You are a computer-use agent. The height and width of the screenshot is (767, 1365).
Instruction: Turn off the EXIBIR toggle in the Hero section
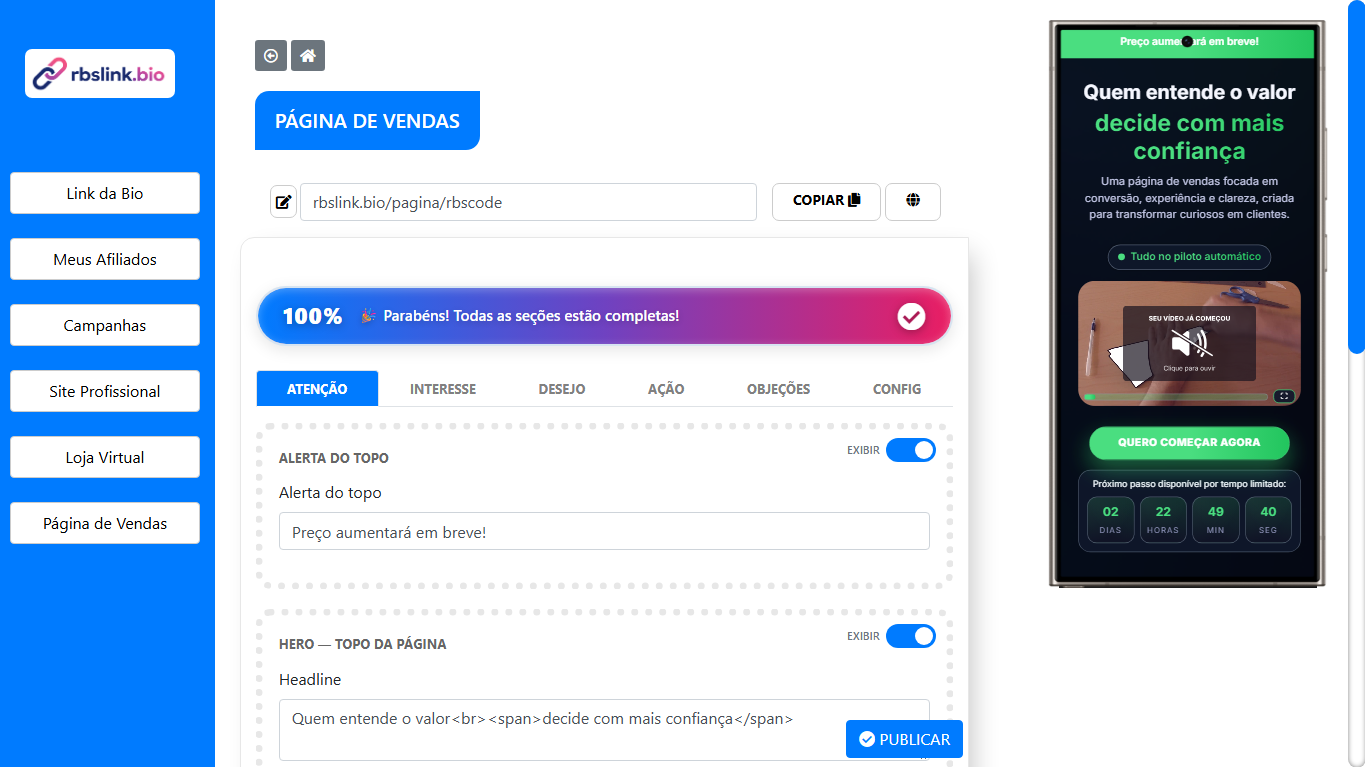[x=911, y=636]
